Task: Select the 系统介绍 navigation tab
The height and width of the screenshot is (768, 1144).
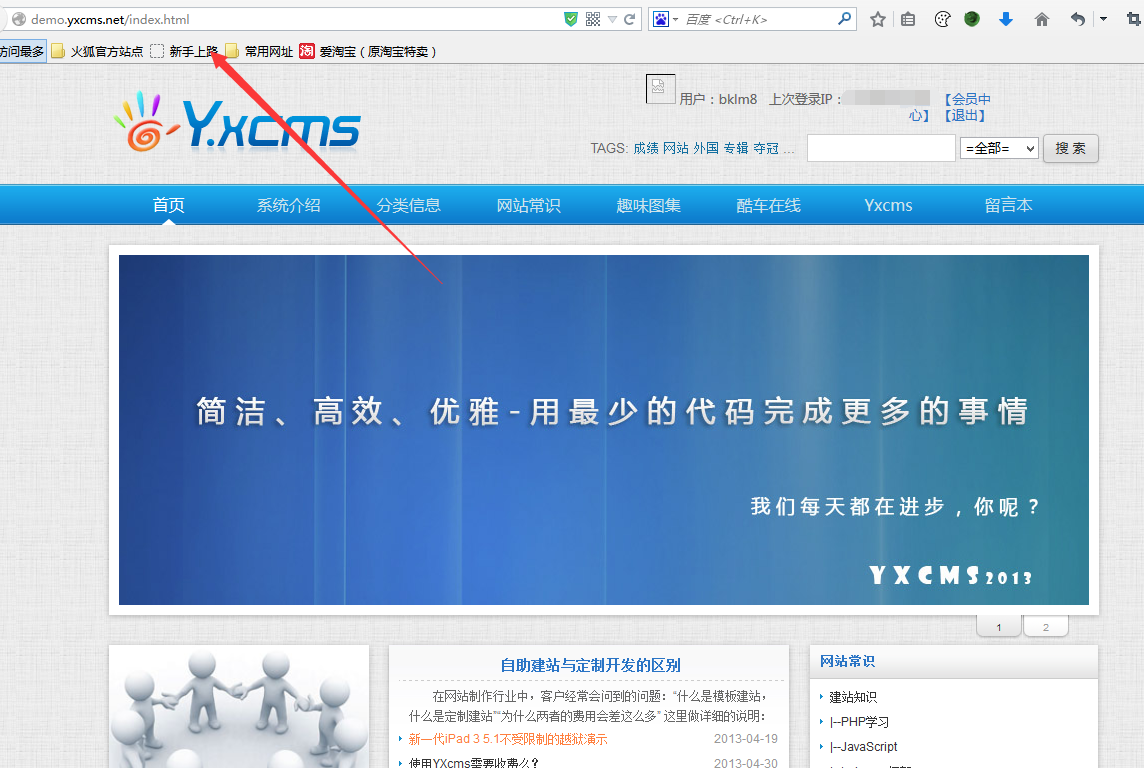Action: 288,205
